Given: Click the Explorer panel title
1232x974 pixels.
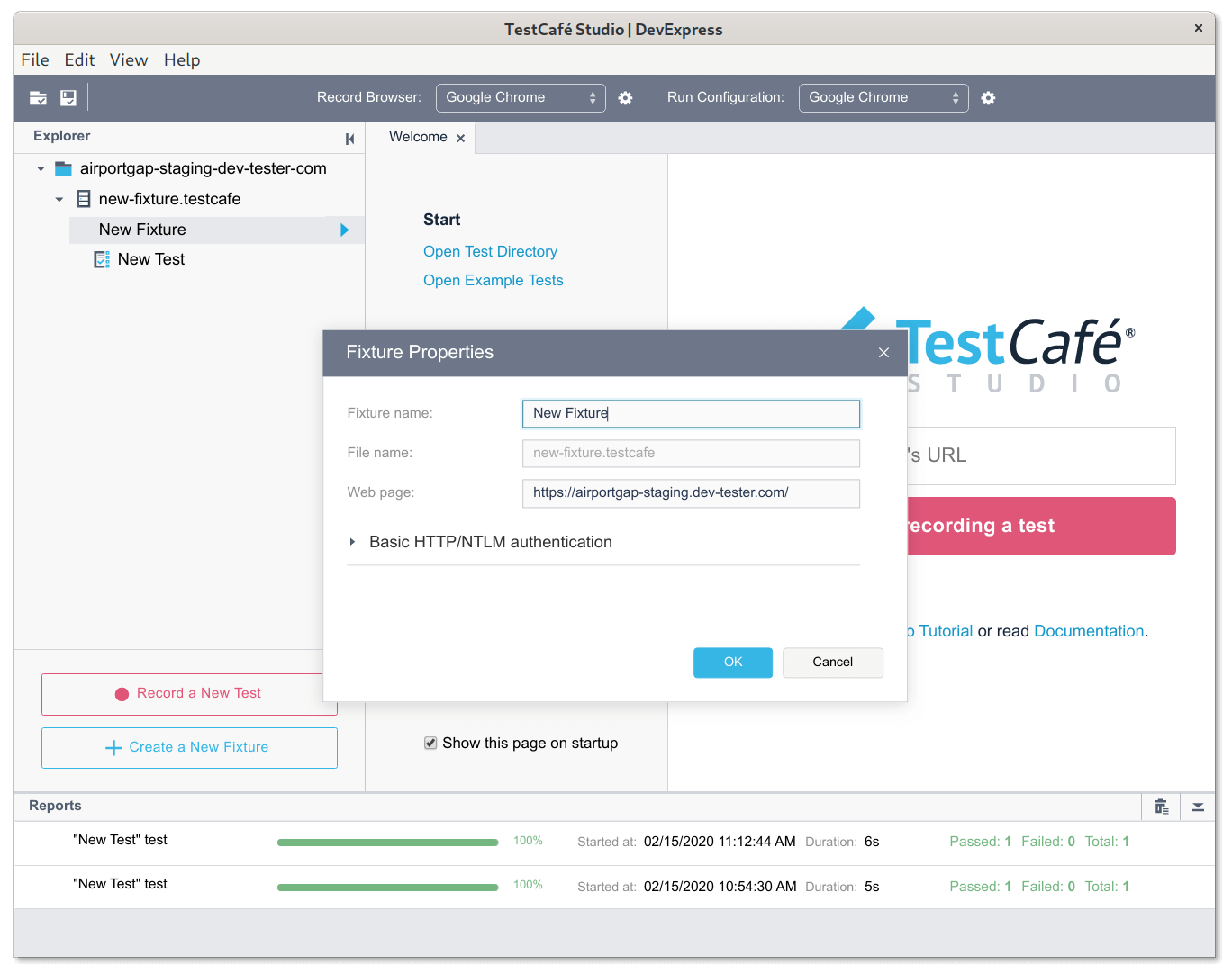Looking at the screenshot, I should click(62, 136).
